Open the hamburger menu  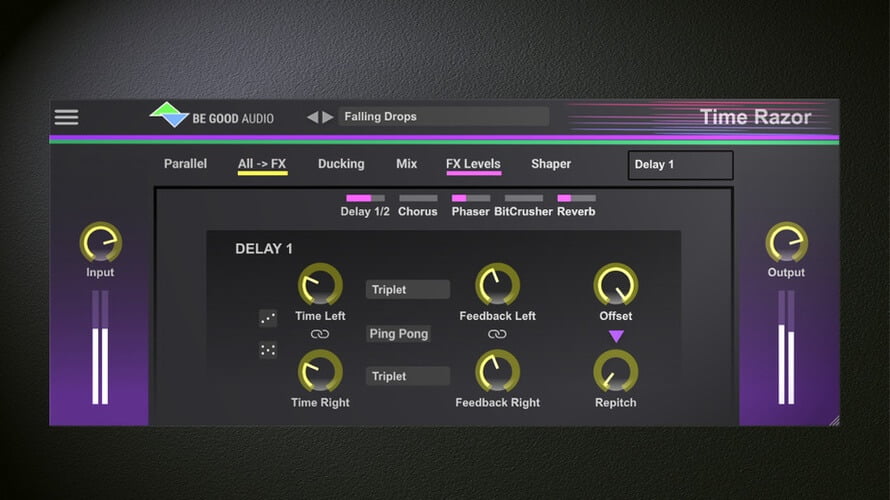click(66, 117)
